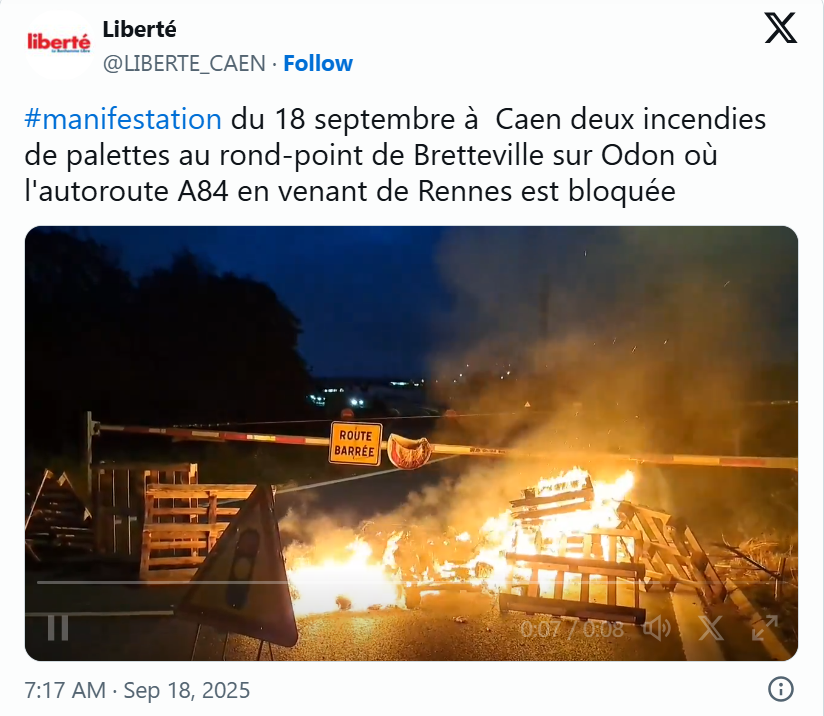Open the 7:17 AM · Sep 18, 2025 timestamp

click(x=137, y=690)
